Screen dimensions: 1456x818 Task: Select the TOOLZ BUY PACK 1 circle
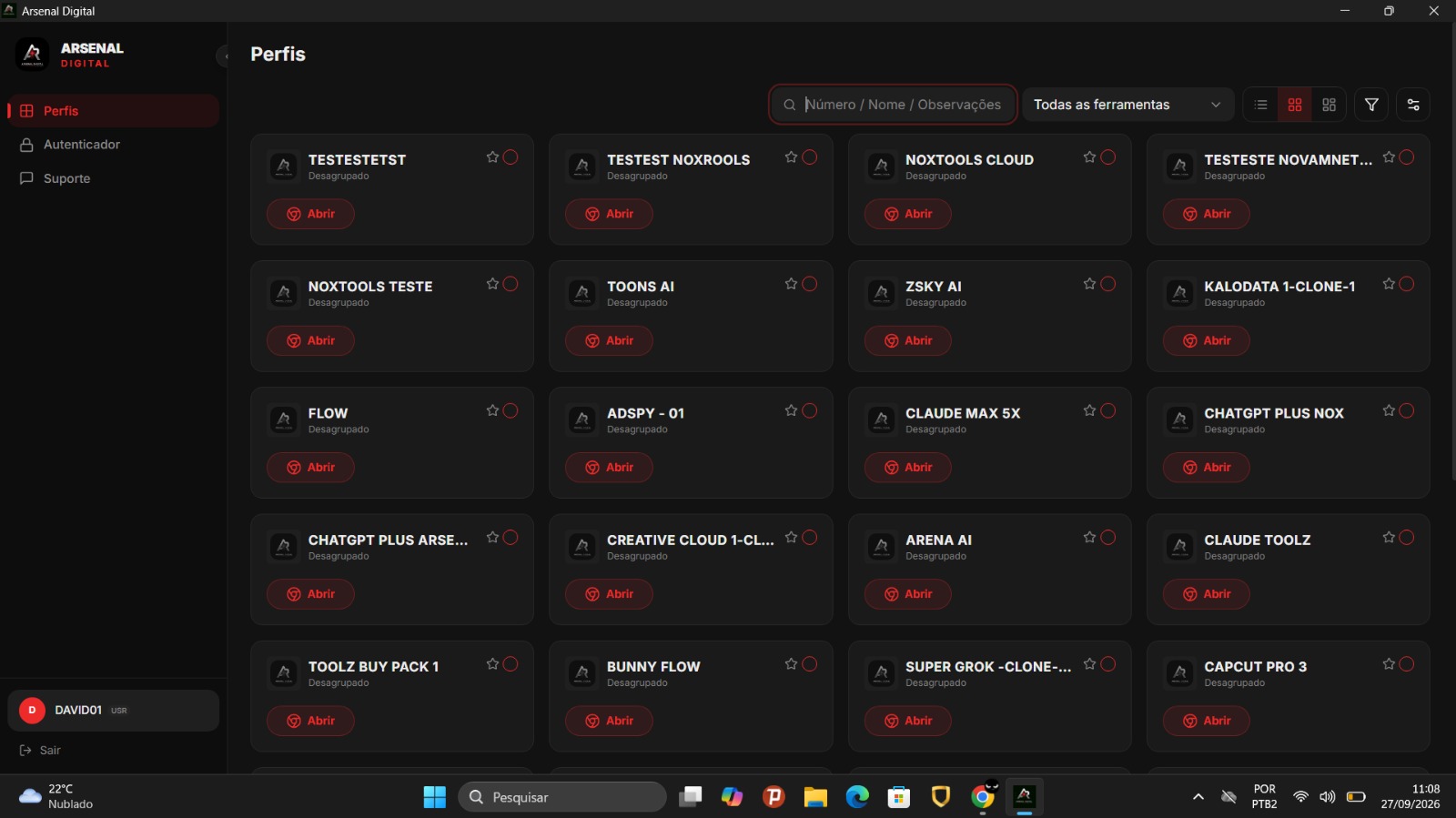[511, 664]
